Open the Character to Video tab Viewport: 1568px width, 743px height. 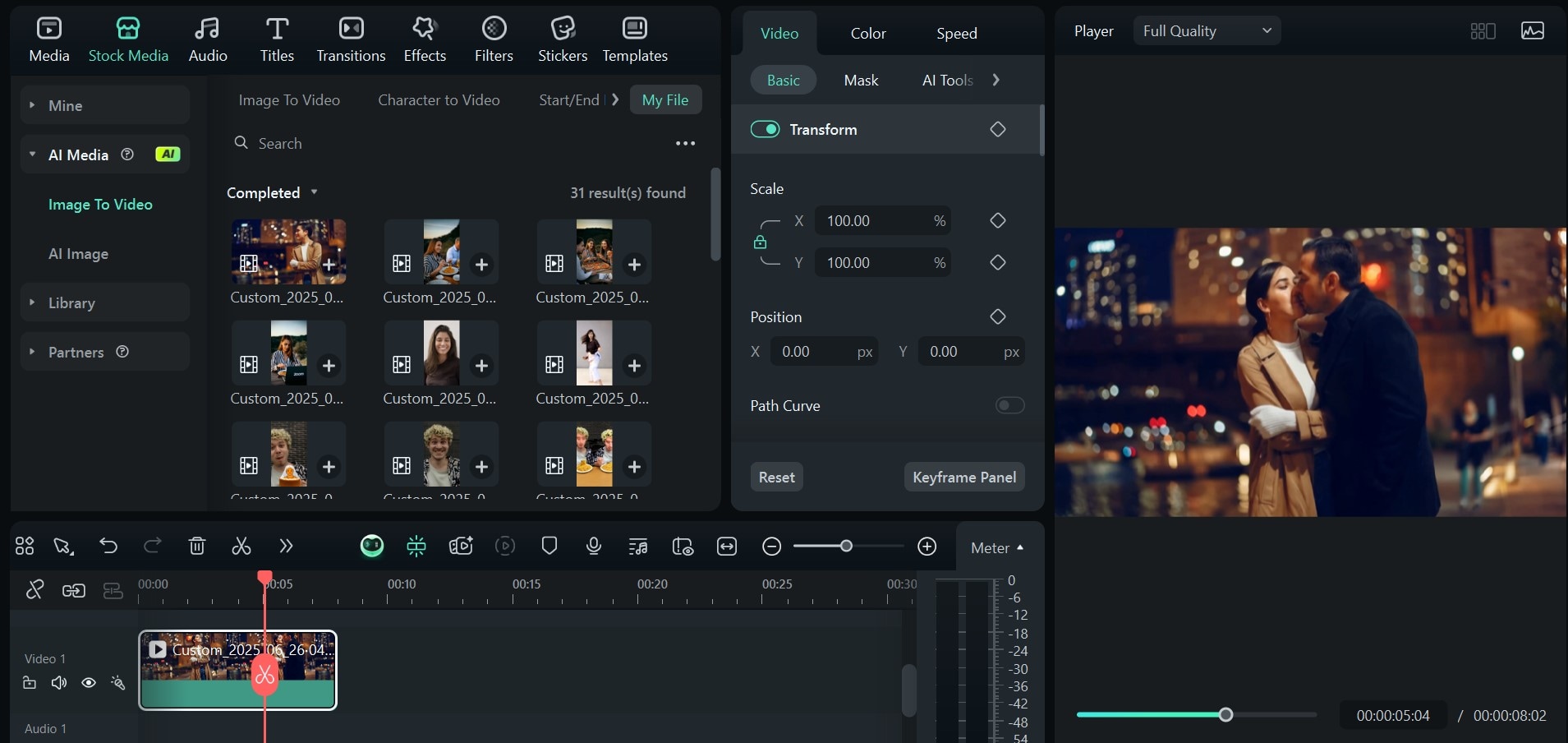point(439,99)
